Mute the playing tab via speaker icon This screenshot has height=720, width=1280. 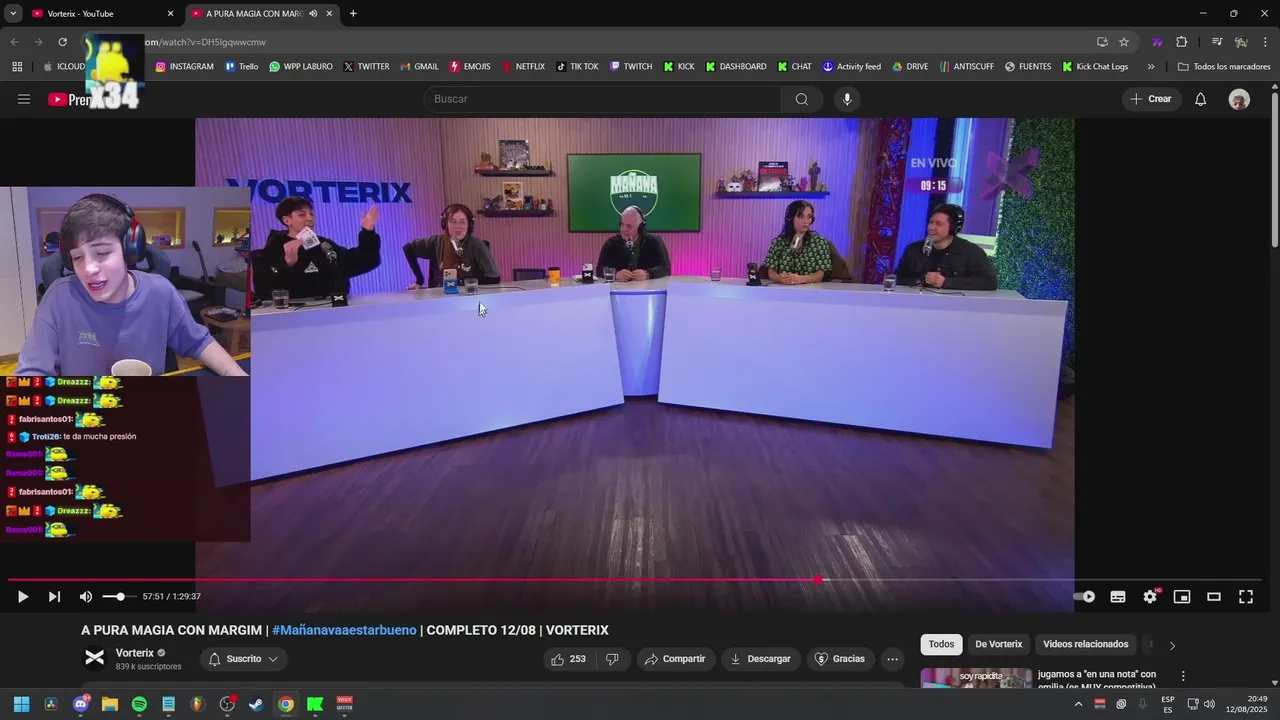pos(313,14)
